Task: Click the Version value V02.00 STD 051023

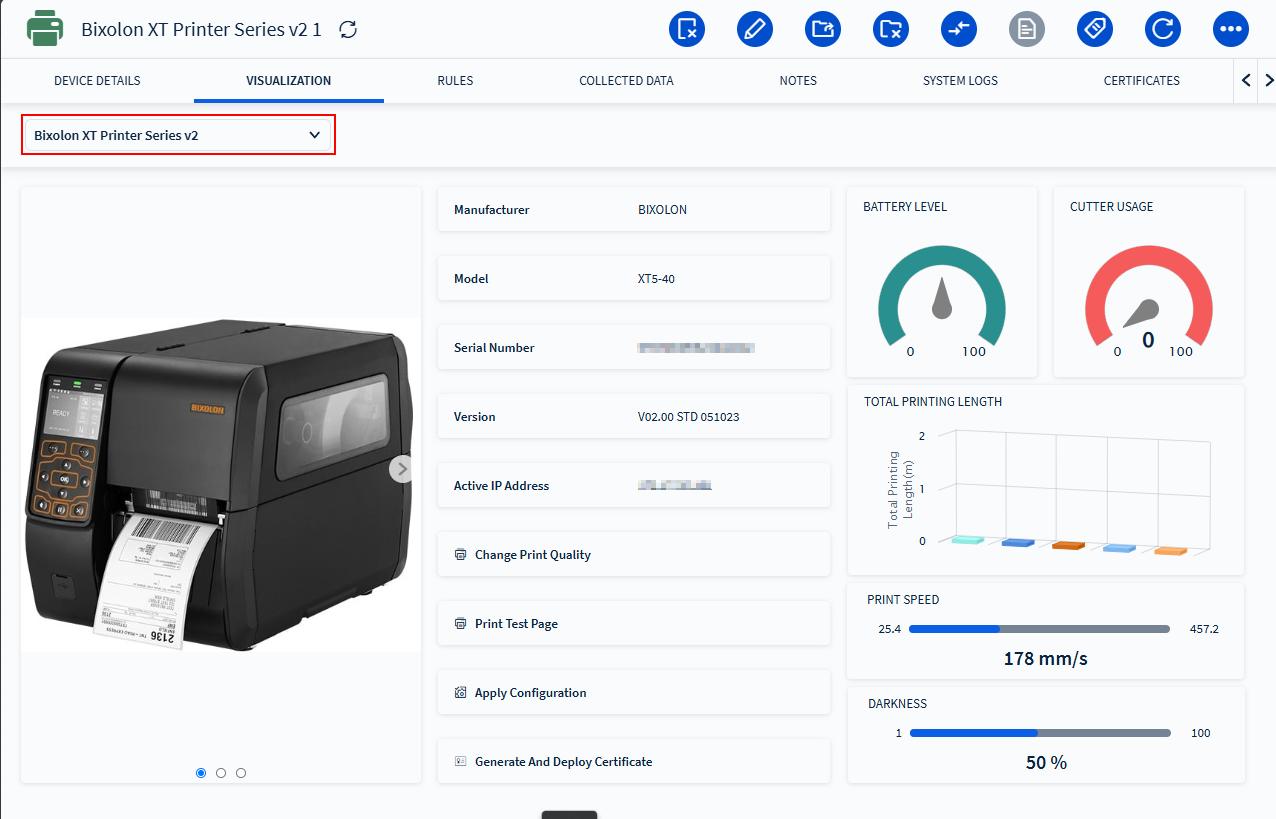Action: click(x=688, y=417)
